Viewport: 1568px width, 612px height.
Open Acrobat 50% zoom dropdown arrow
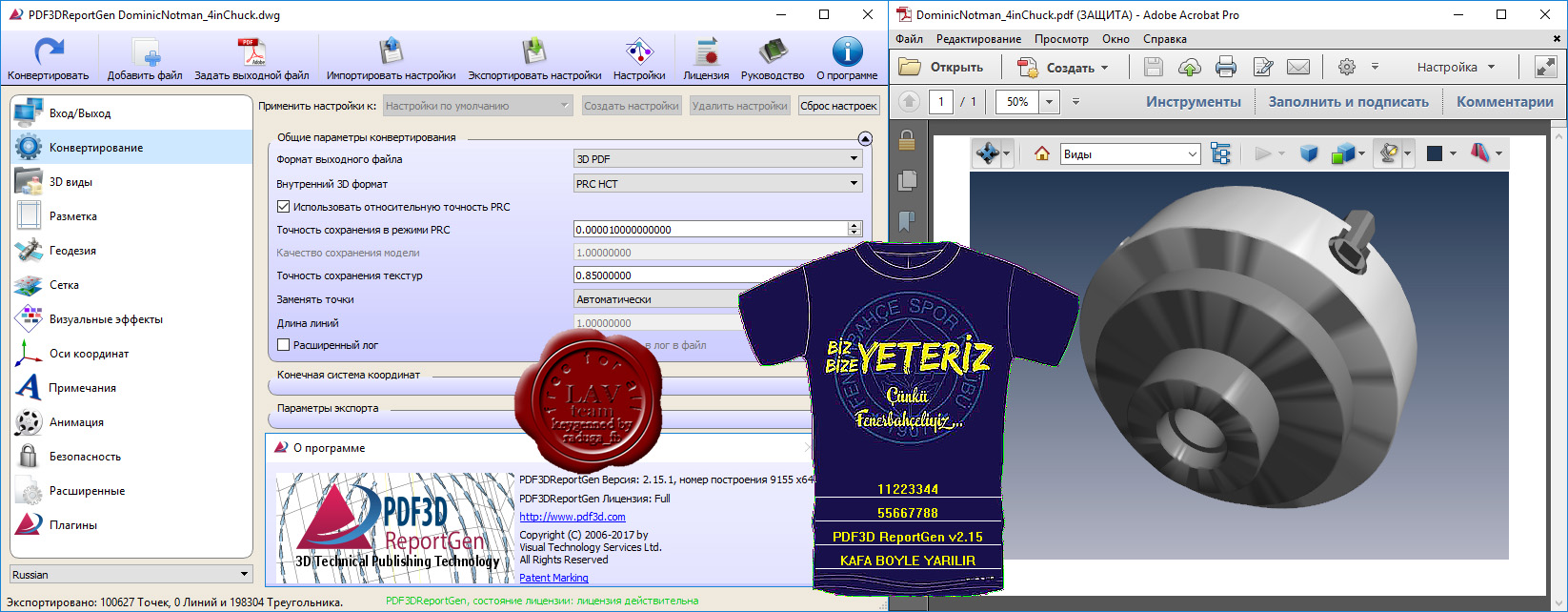point(1050,101)
